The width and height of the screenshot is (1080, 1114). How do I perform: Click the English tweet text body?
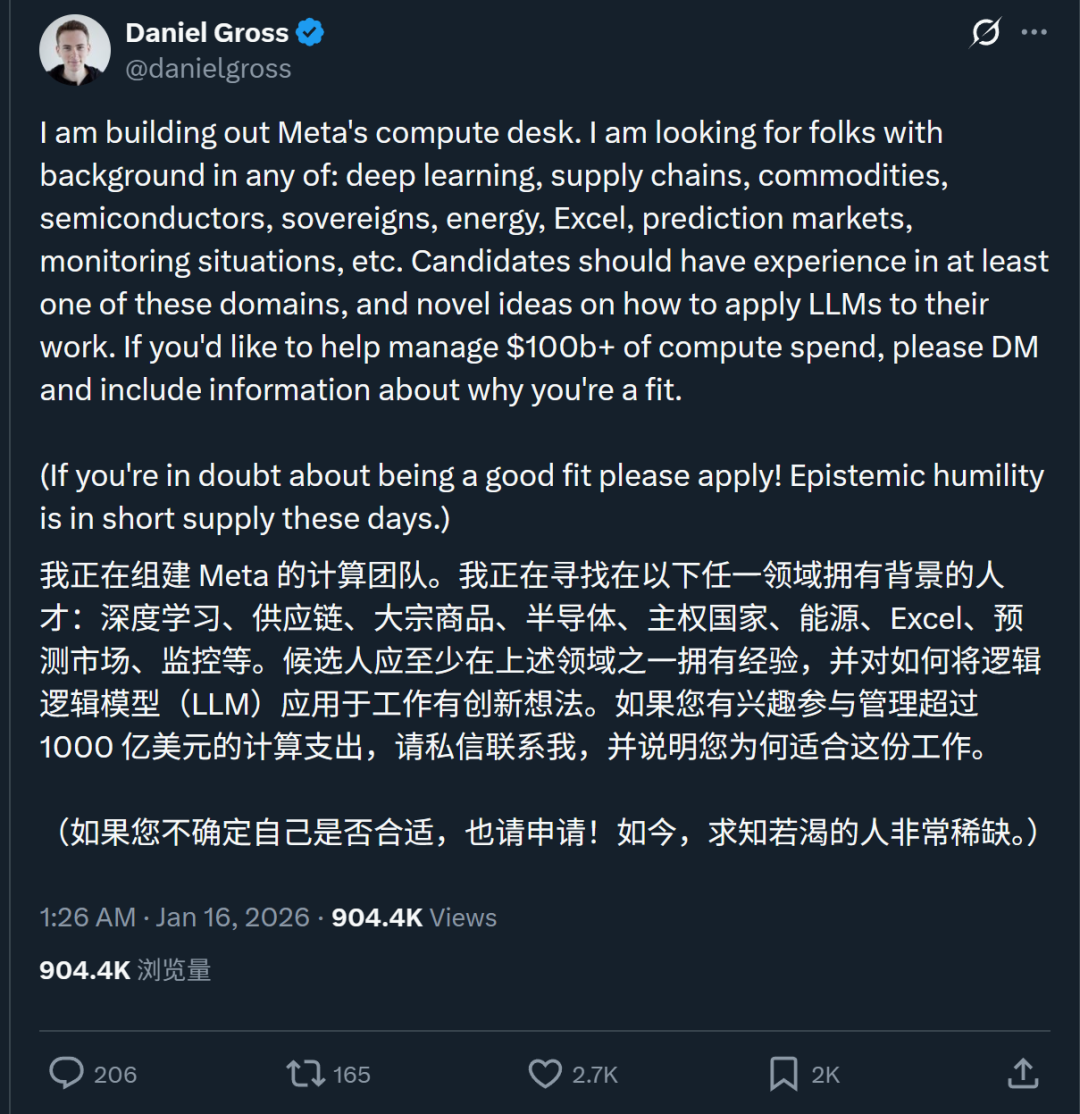(x=540, y=260)
